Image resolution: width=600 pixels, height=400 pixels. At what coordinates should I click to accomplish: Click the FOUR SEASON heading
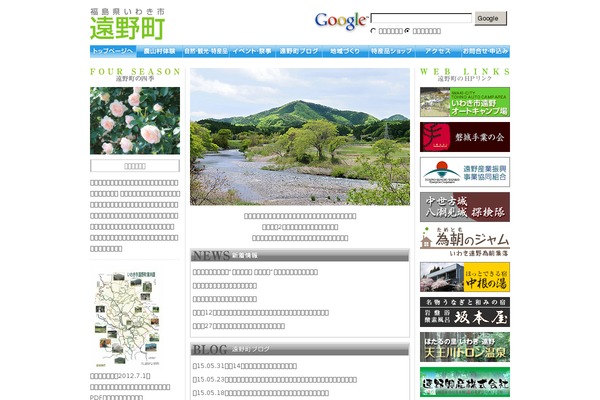pyautogui.click(x=135, y=72)
